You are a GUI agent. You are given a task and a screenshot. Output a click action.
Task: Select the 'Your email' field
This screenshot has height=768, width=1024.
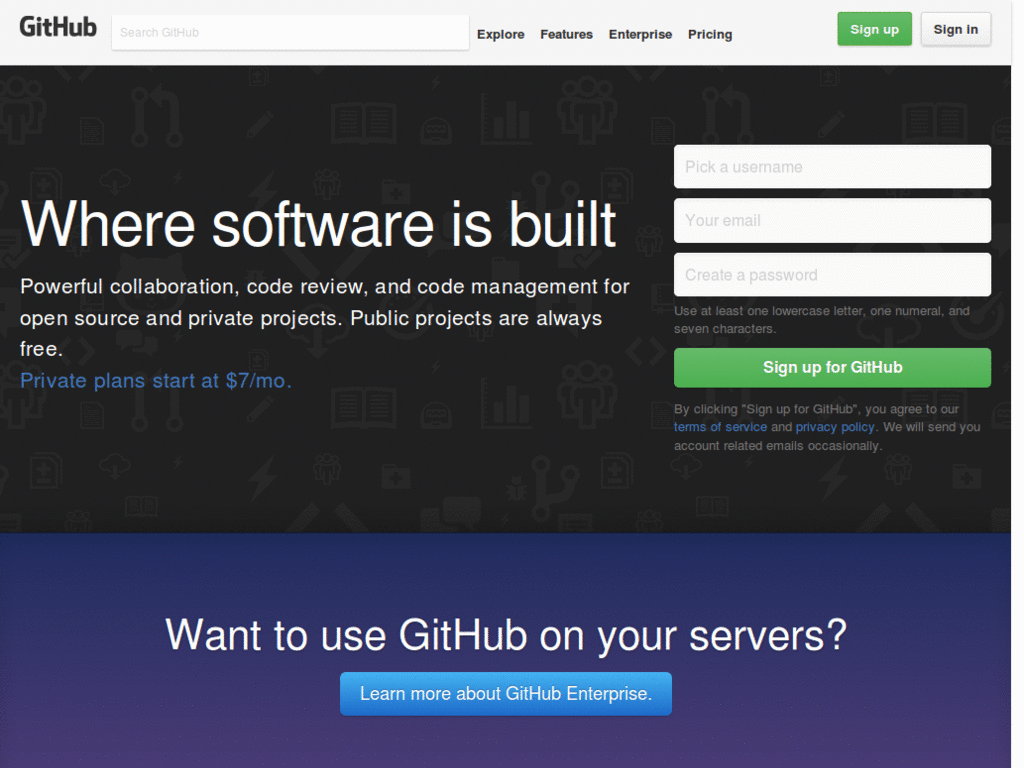832,220
